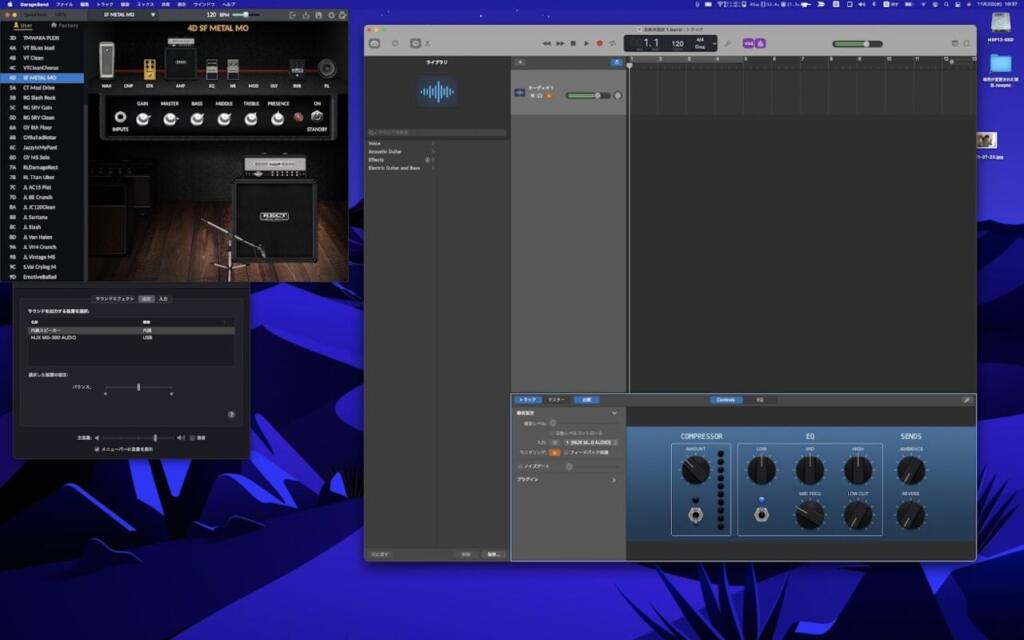Open the Smart Controls button in GarageBand toolbar
1024x640 pixels.
(x=415, y=44)
